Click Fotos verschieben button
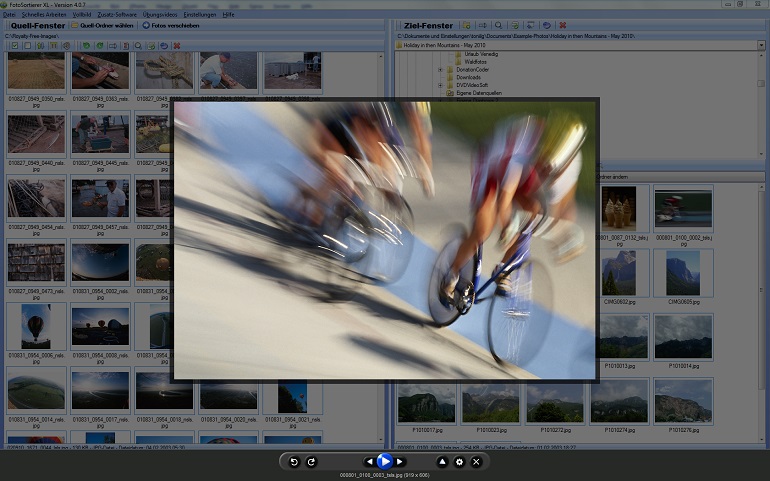Image resolution: width=770 pixels, height=481 pixels. (171, 25)
